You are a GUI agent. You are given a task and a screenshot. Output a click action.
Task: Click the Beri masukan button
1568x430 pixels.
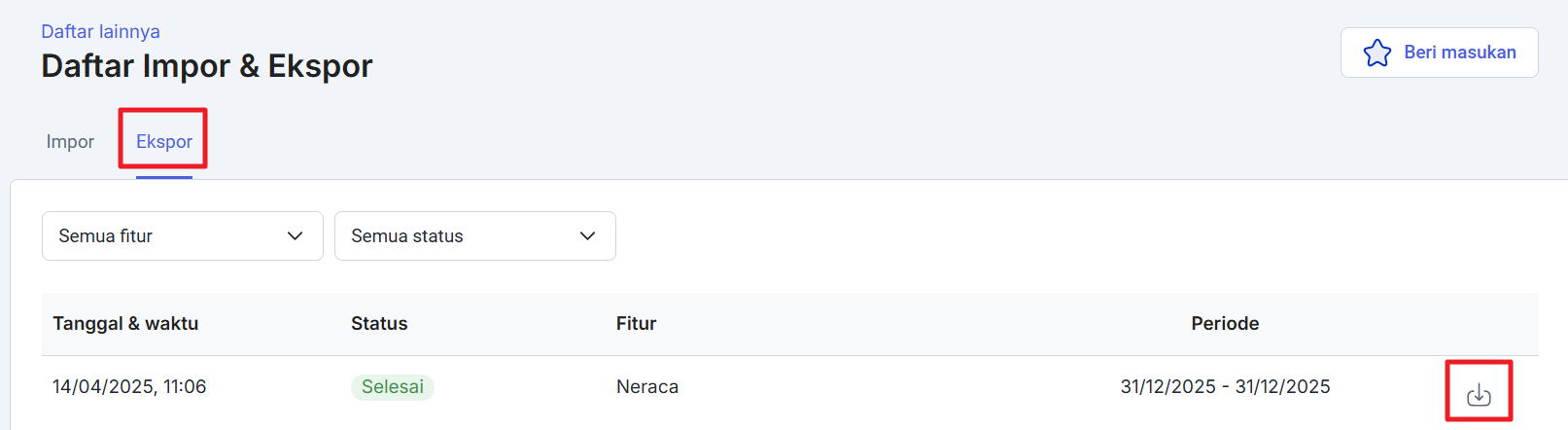[x=1439, y=53]
